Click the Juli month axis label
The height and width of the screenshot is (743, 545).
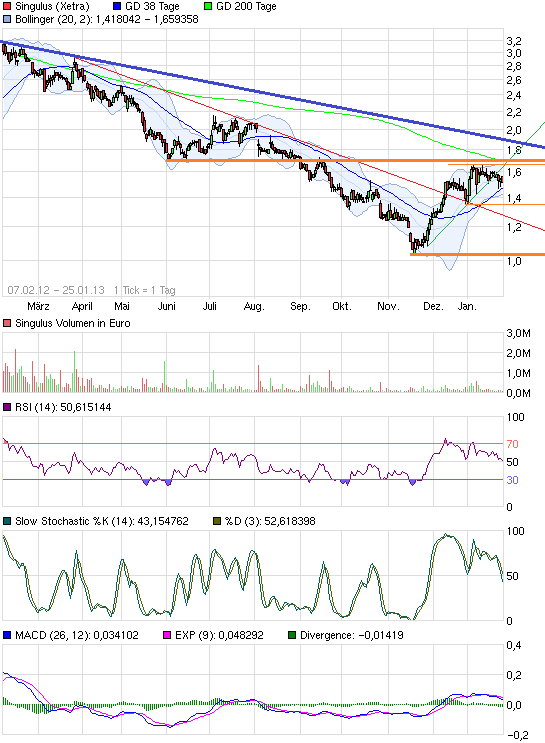tap(210, 307)
